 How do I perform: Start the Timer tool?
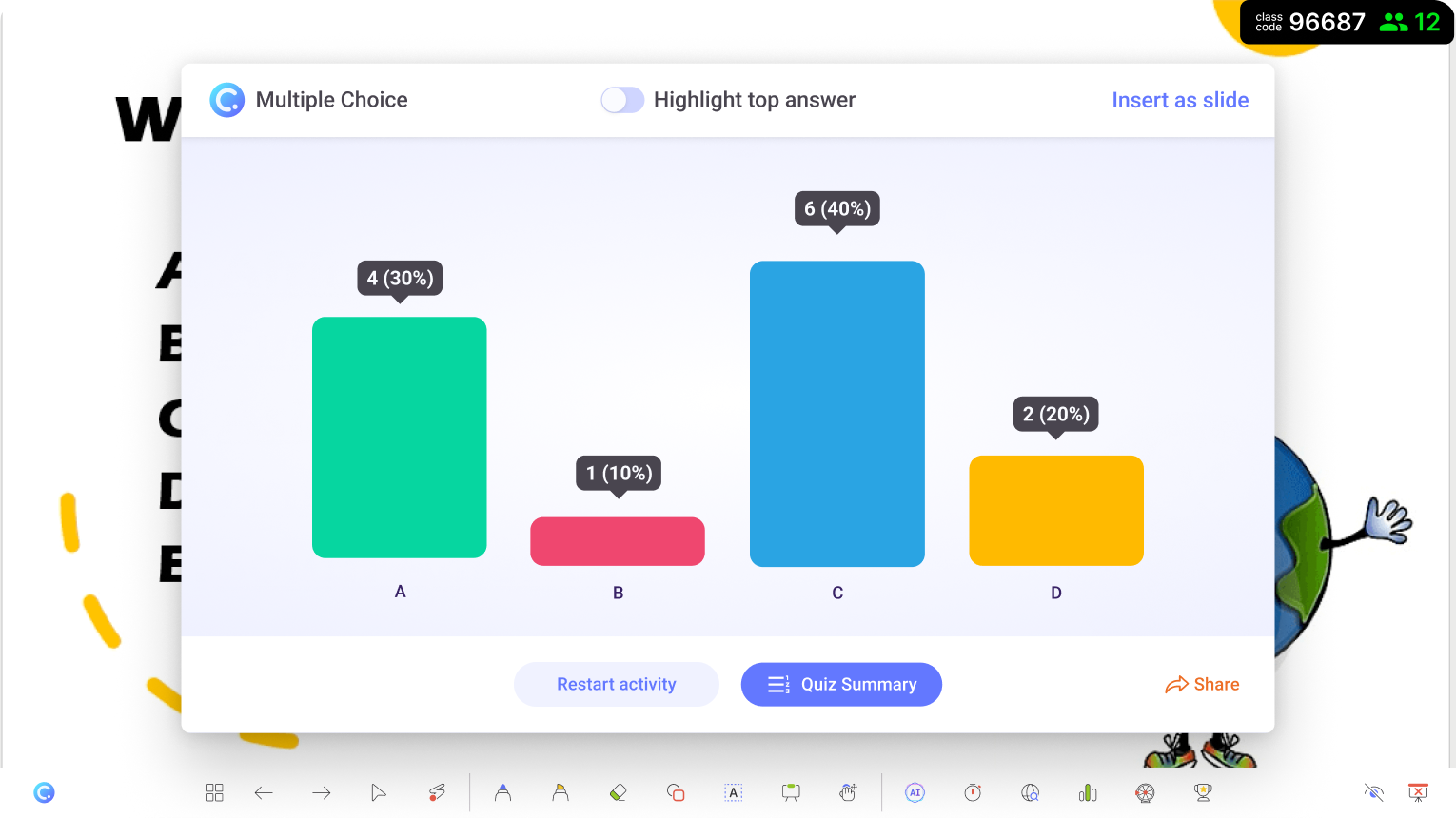[973, 792]
